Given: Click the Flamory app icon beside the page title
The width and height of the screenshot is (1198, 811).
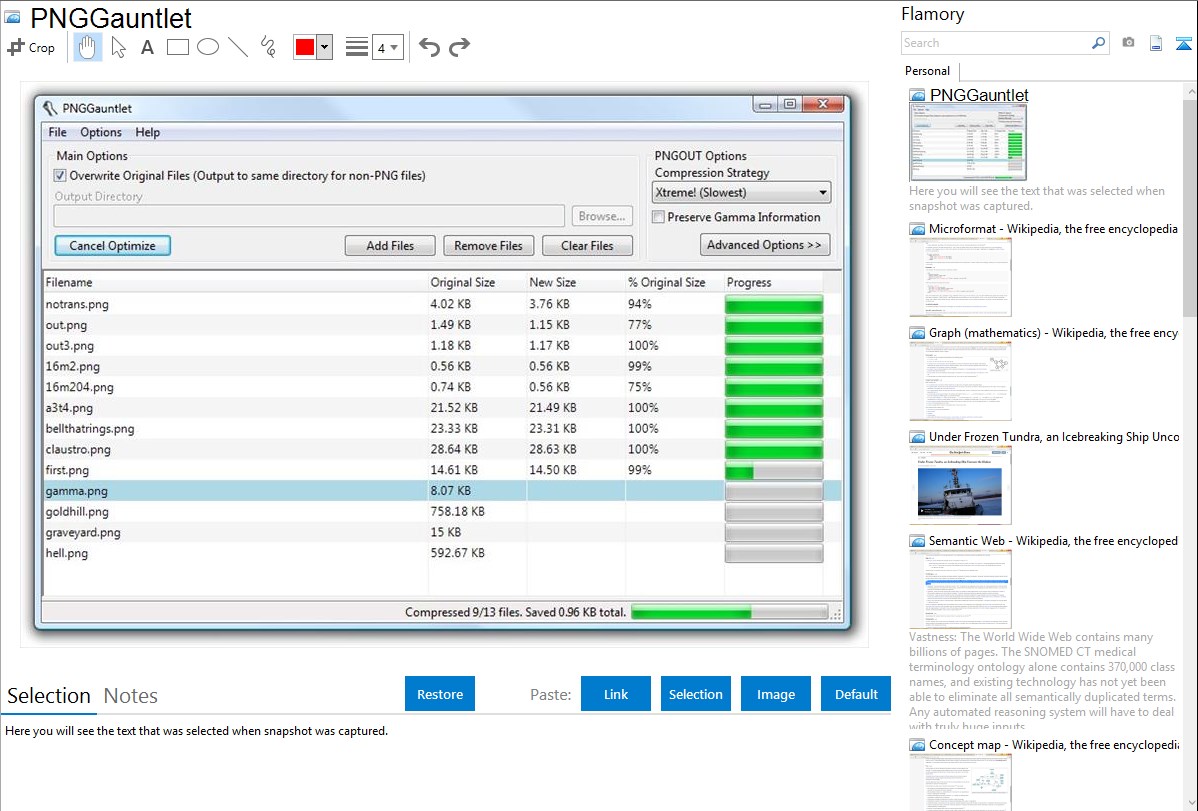Looking at the screenshot, I should tap(13, 17).
